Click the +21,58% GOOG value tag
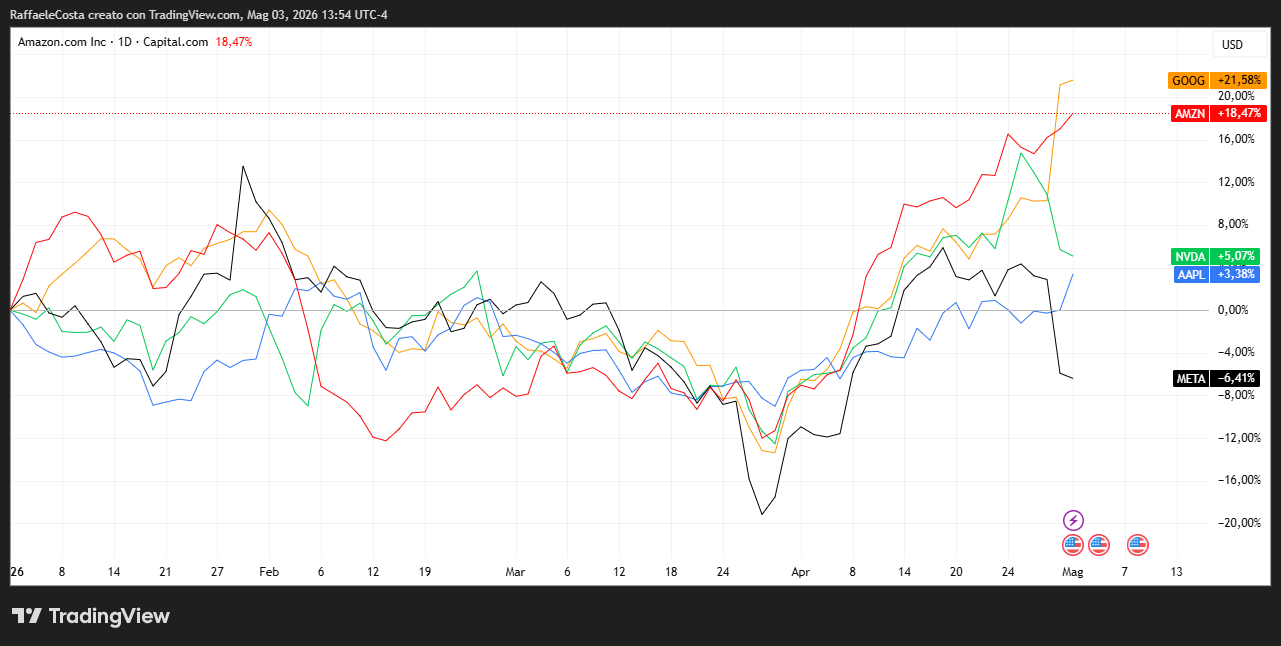This screenshot has width=1281, height=646. tap(1239, 80)
